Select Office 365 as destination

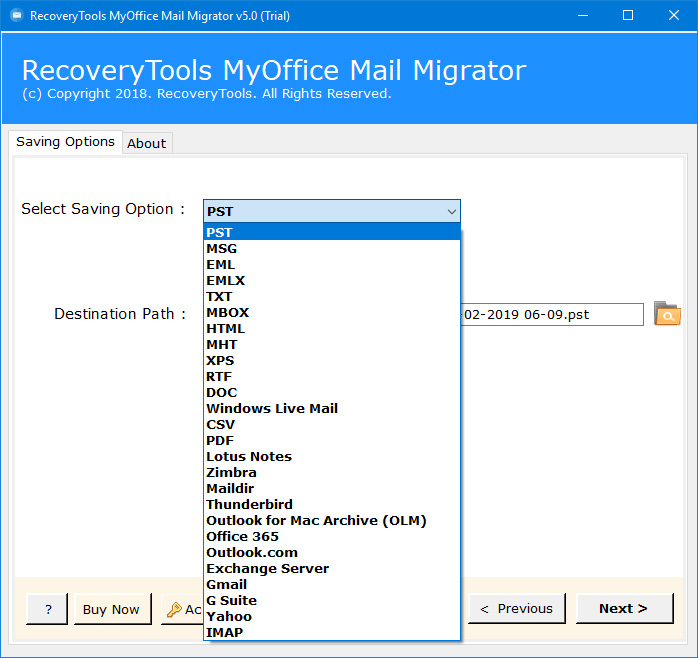pos(332,537)
